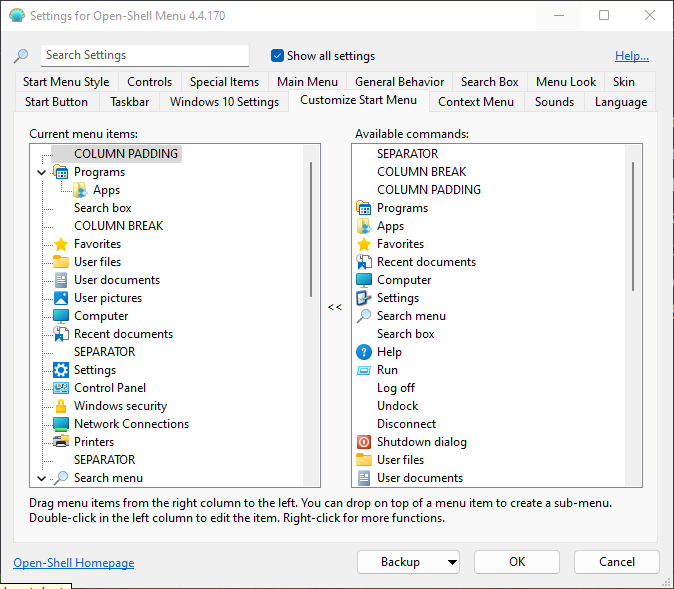Visit the Open-Shell Homepage link
Viewport: 674px width, 589px height.
[x=74, y=563]
